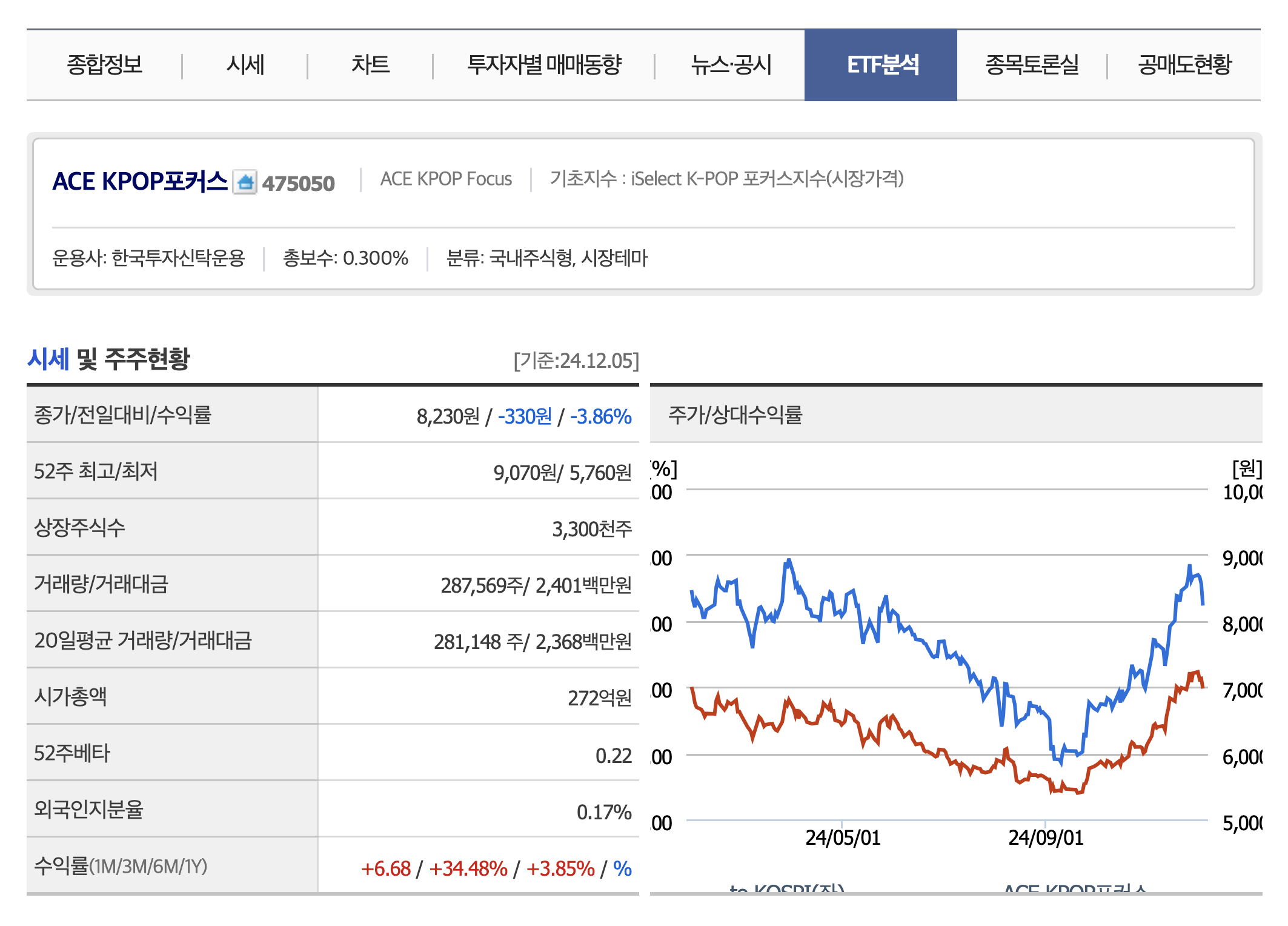
Task: Click the 1M return +6.68
Action: coord(386,868)
